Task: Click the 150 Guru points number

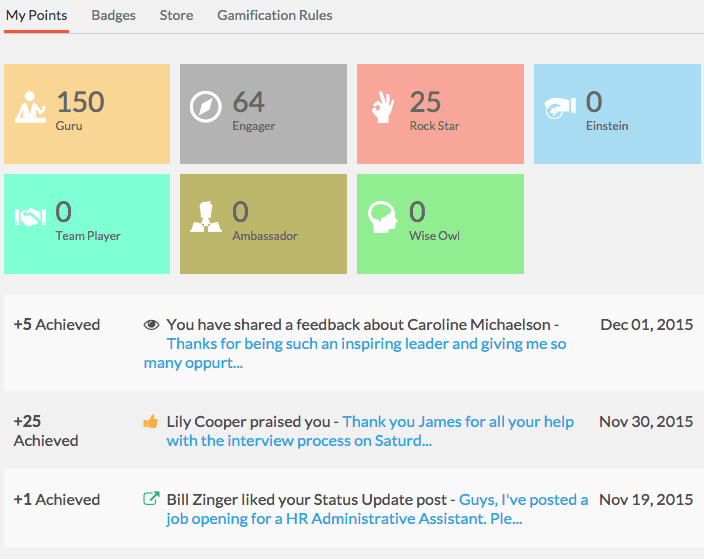Action: (80, 102)
